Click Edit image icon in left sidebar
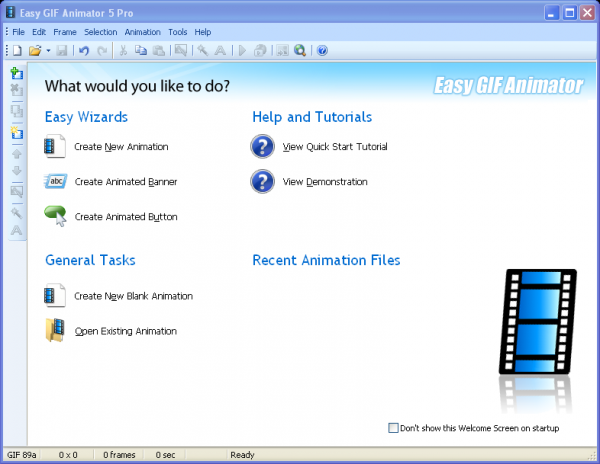This screenshot has width=600, height=464. (16, 191)
